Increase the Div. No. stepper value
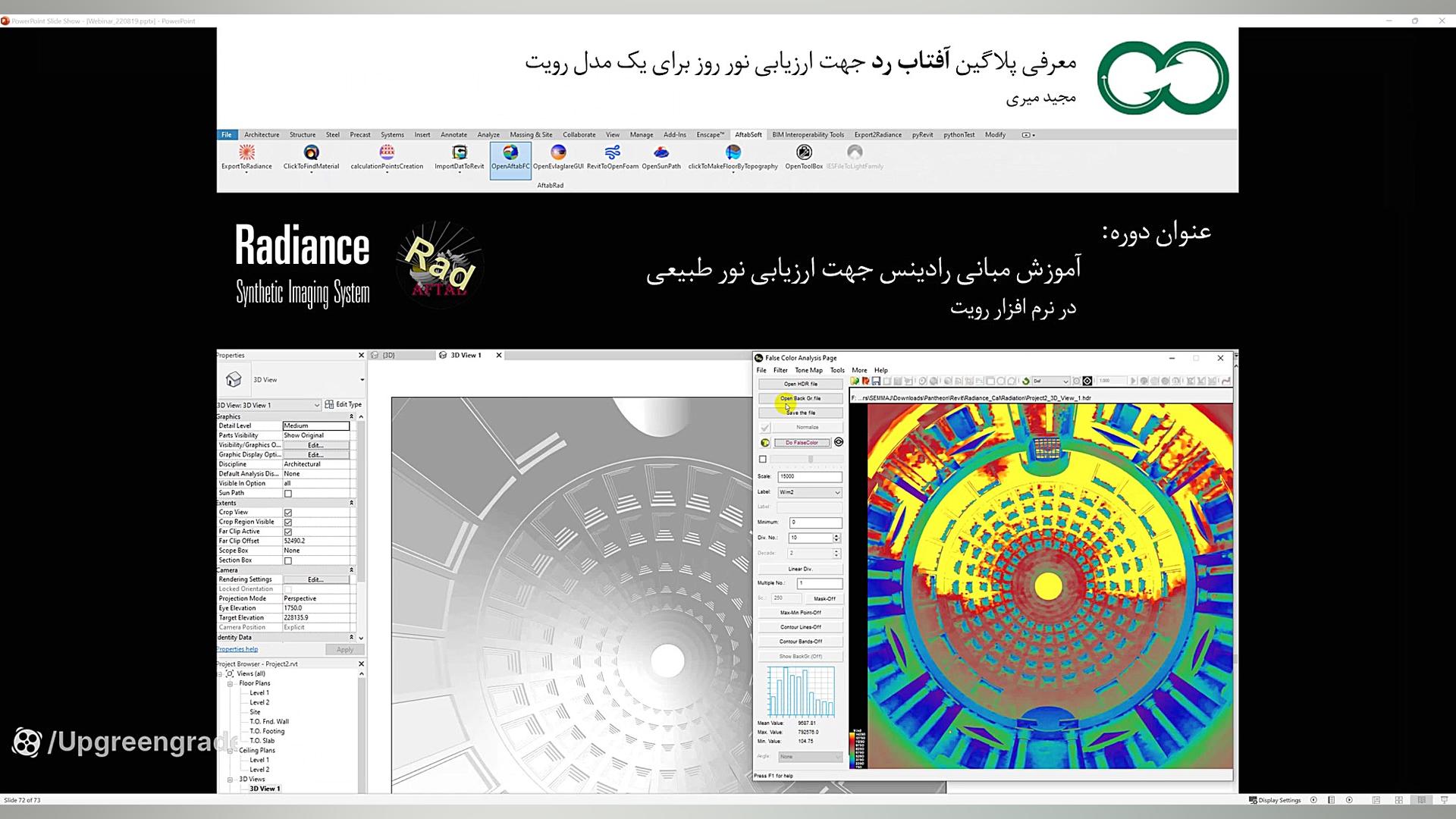This screenshot has width=1456, height=819. 836,536
